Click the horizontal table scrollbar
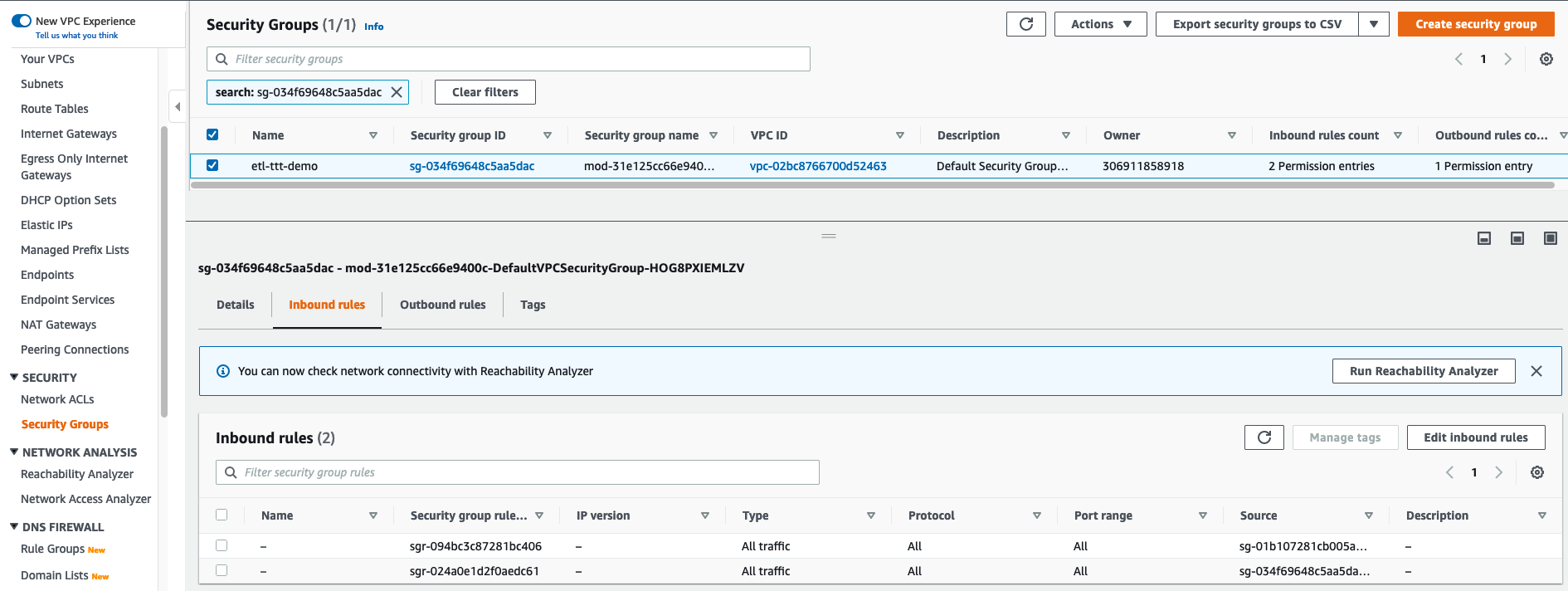This screenshot has width=1568, height=591. 872,185
